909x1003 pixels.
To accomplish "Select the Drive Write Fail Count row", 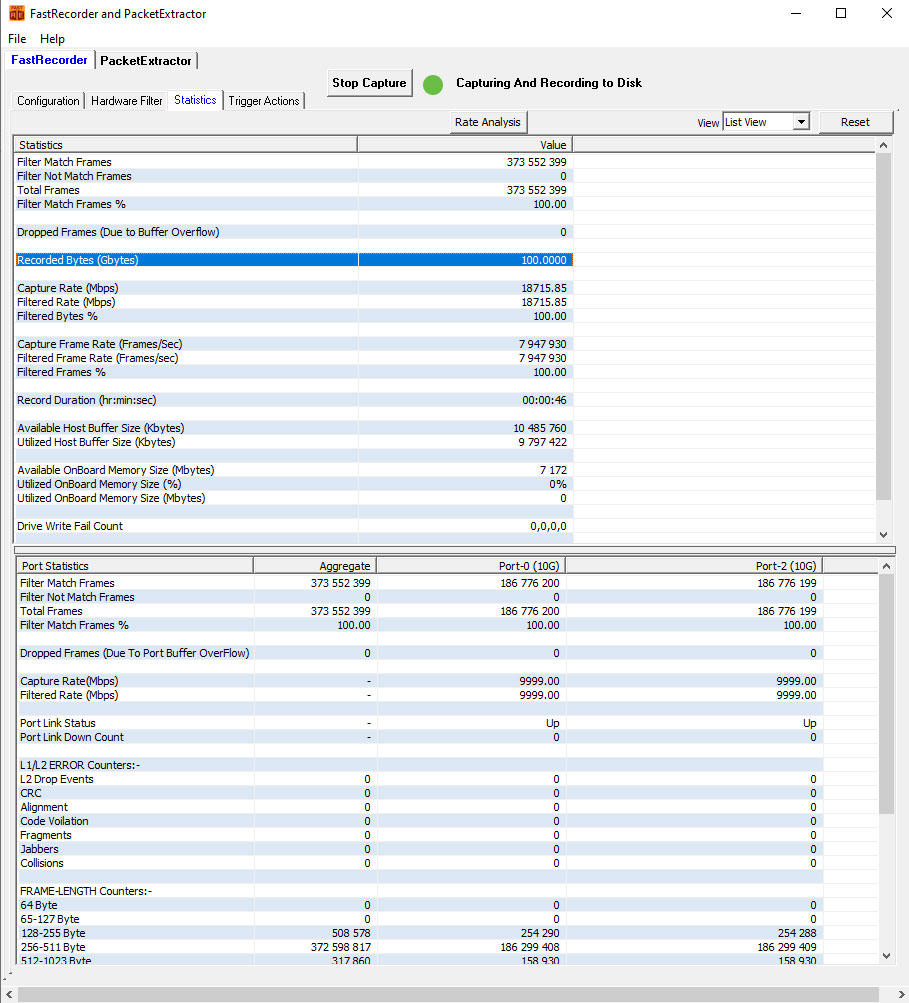I will pos(294,526).
